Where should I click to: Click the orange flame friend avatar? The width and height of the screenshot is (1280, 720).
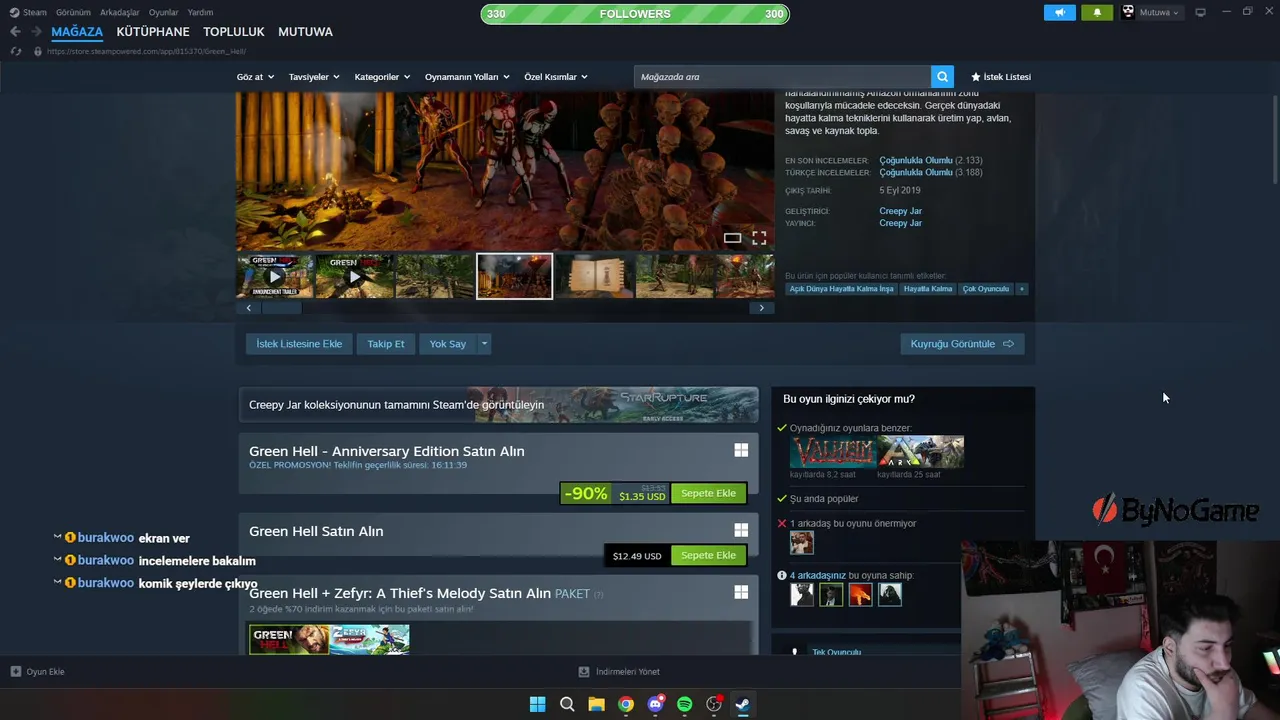point(860,594)
